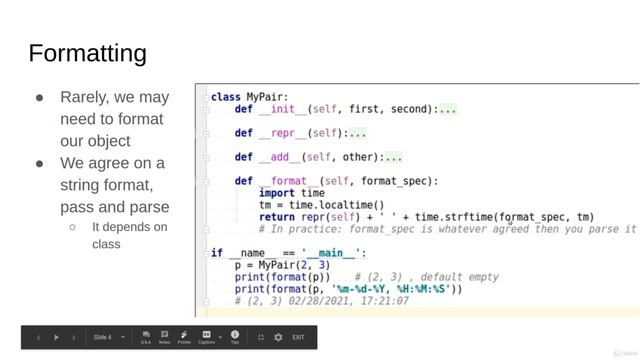The width and height of the screenshot is (640, 360).
Task: Collapse the __format__ method fold marker
Action: pos(207,182)
